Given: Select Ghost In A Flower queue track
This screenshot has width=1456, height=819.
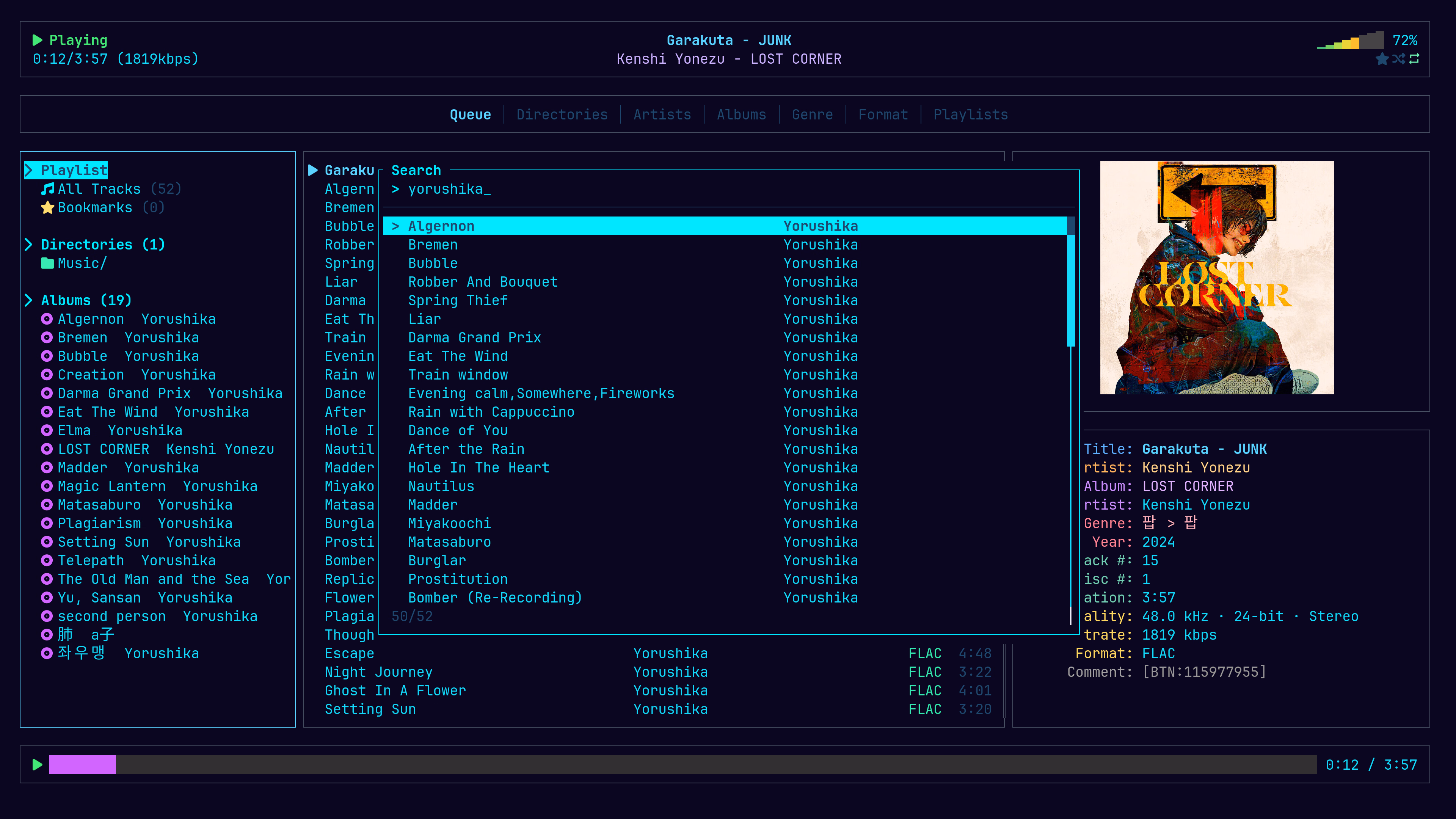Looking at the screenshot, I should click(x=657, y=691).
